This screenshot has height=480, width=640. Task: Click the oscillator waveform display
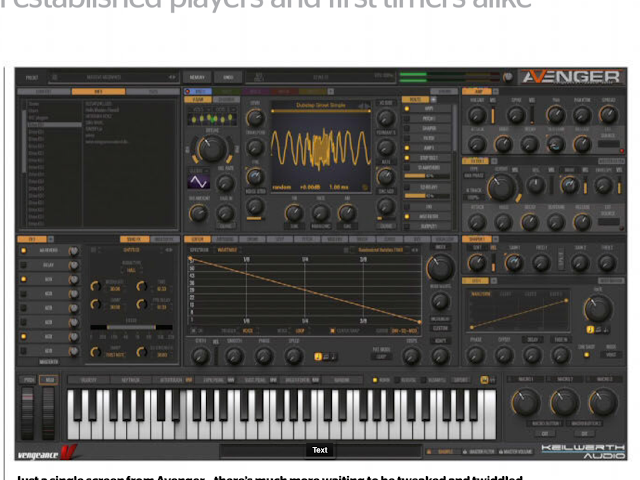pyautogui.click(x=321, y=147)
